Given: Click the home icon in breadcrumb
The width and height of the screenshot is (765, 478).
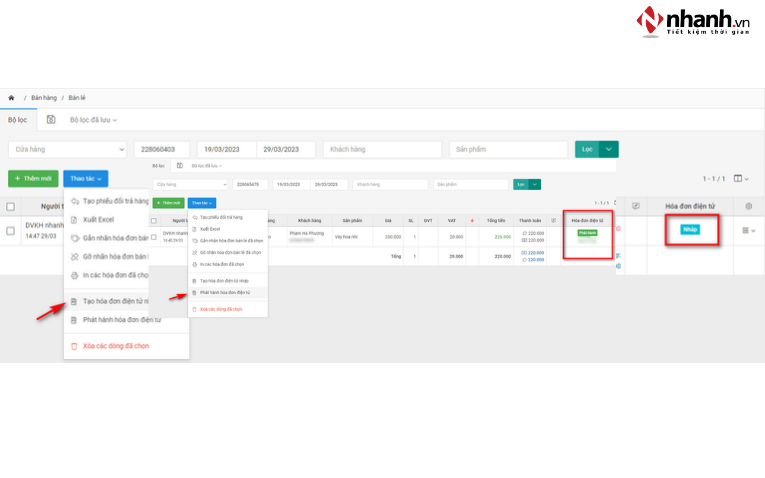Looking at the screenshot, I should [x=11, y=98].
